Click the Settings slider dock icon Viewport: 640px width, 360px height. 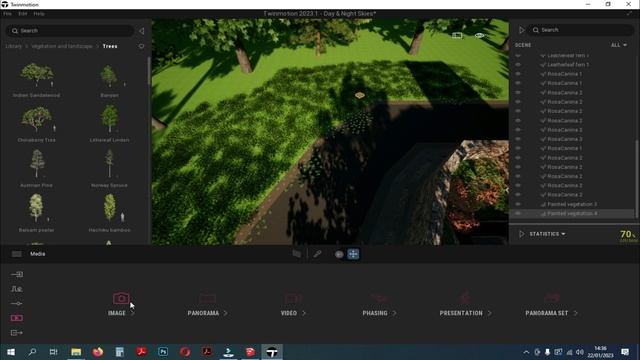click(17, 304)
